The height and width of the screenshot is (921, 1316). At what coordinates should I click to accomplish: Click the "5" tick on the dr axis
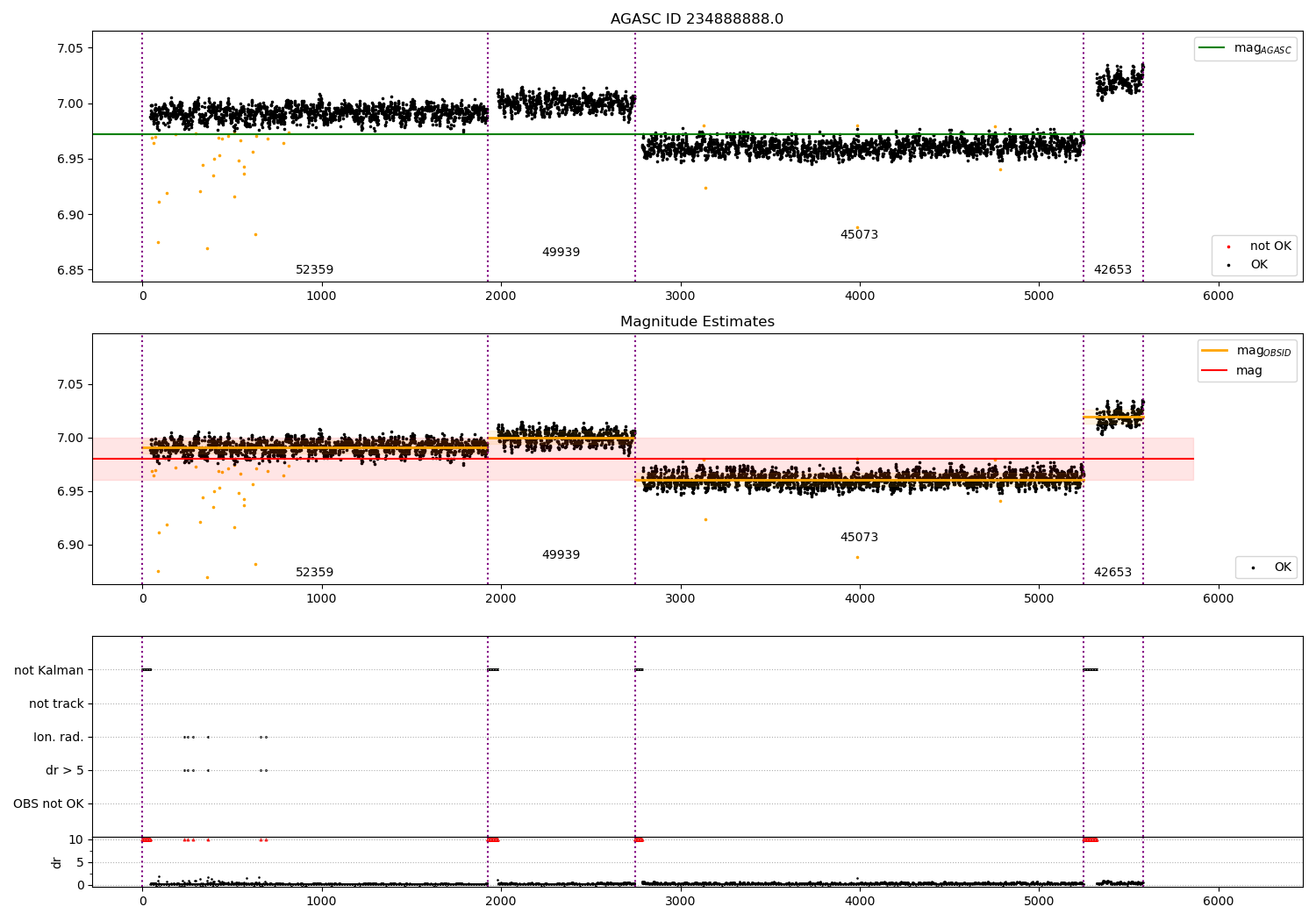pyautogui.click(x=80, y=862)
